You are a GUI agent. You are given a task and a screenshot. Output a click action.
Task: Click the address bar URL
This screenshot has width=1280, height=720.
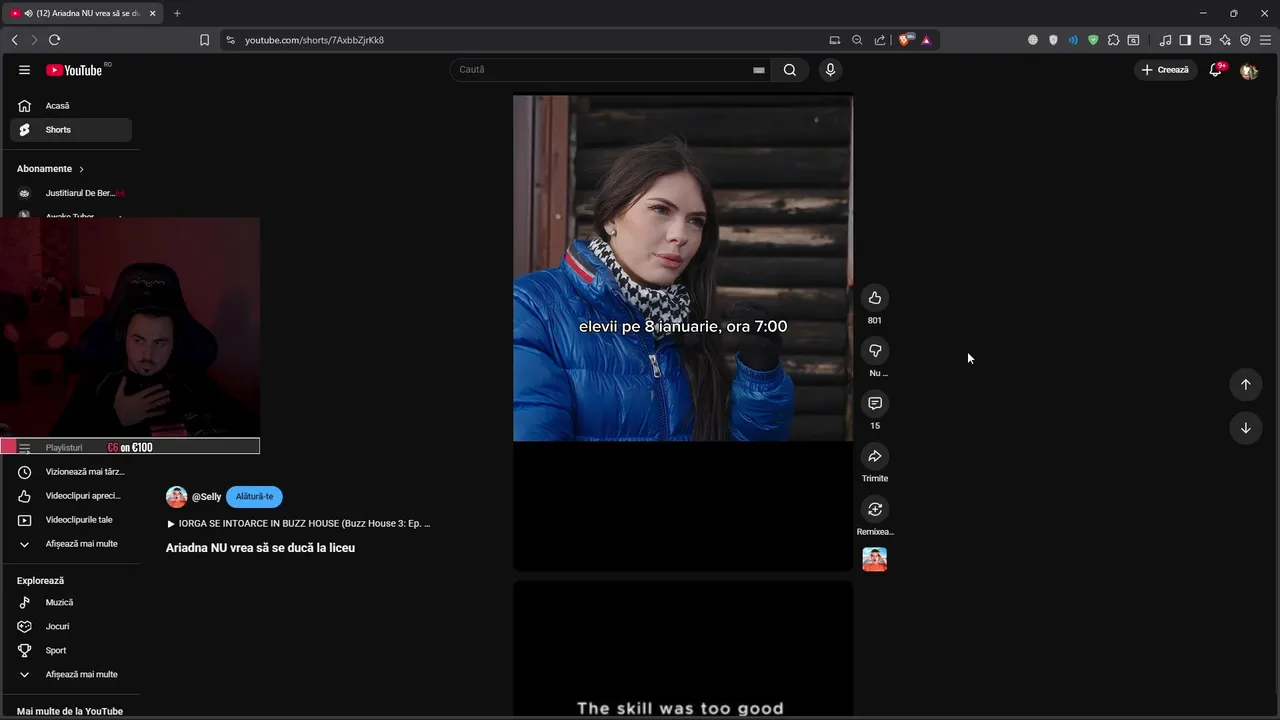pos(314,40)
